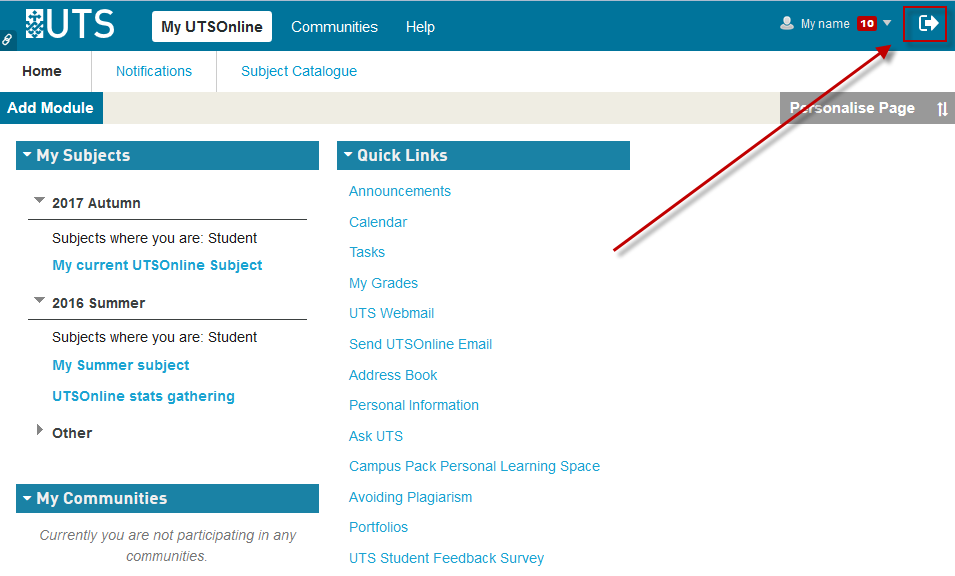Click the reorder arrows icon beside Personalise Page

(942, 109)
